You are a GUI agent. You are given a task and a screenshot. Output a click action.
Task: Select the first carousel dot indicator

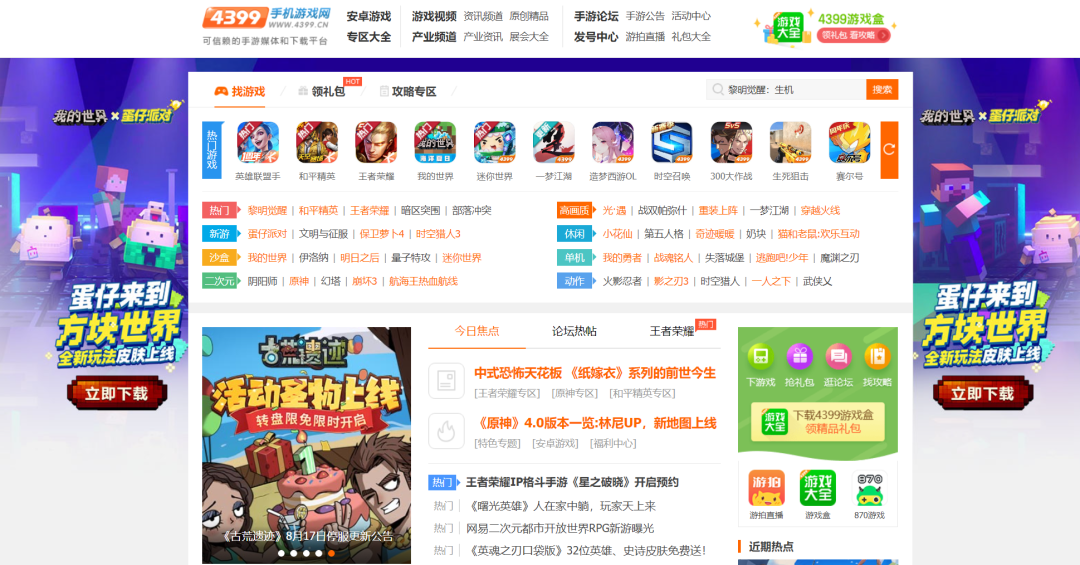point(281,553)
